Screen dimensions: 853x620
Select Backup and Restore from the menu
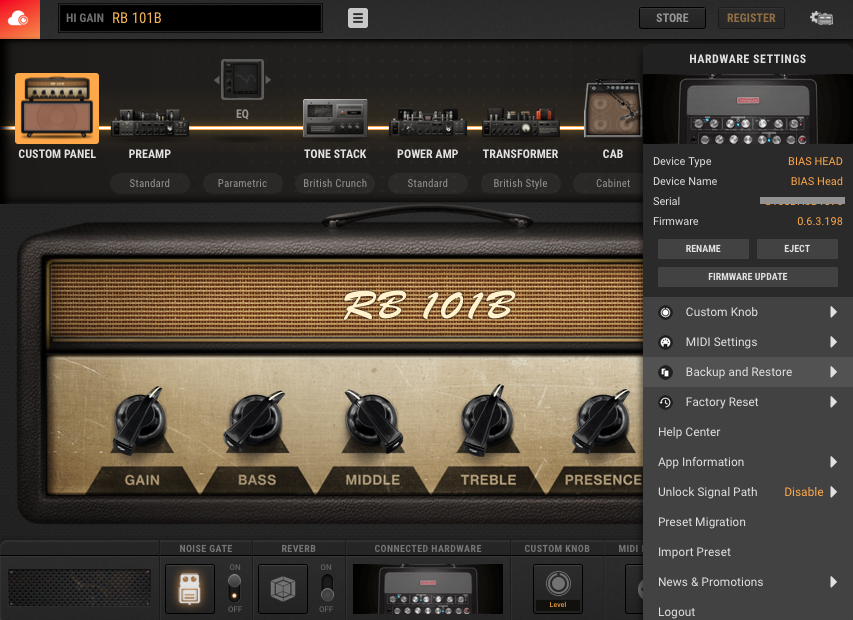click(x=747, y=372)
